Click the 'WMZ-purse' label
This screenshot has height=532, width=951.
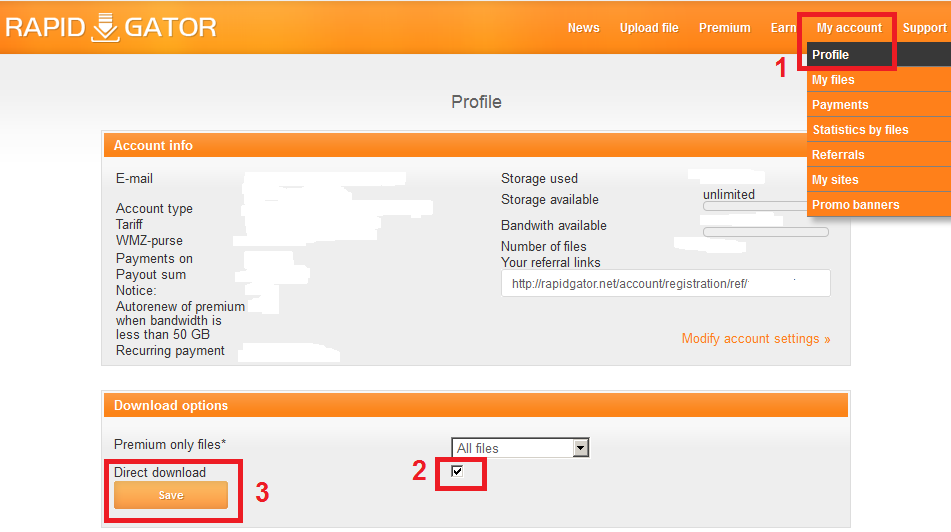pyautogui.click(x=149, y=241)
